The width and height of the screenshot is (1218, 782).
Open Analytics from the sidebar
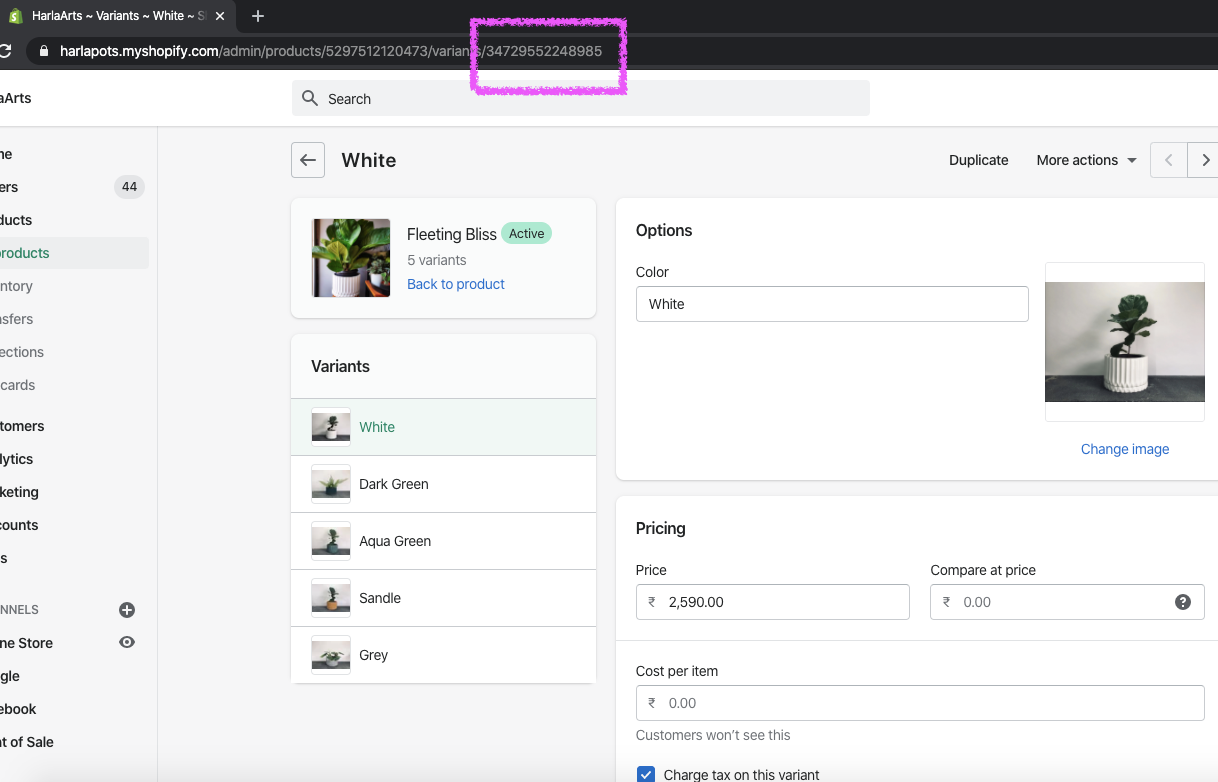tap(20, 458)
